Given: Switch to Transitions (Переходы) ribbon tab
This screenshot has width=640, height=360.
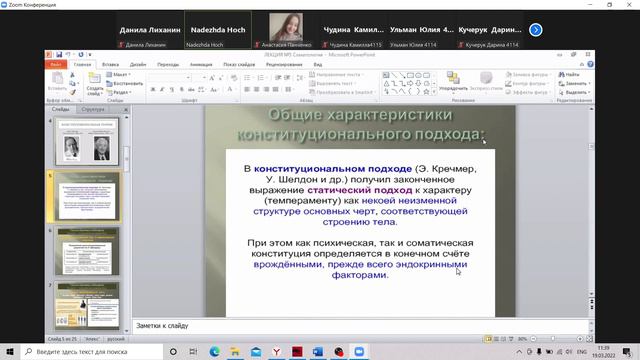Looking at the screenshot, I should pos(168,64).
